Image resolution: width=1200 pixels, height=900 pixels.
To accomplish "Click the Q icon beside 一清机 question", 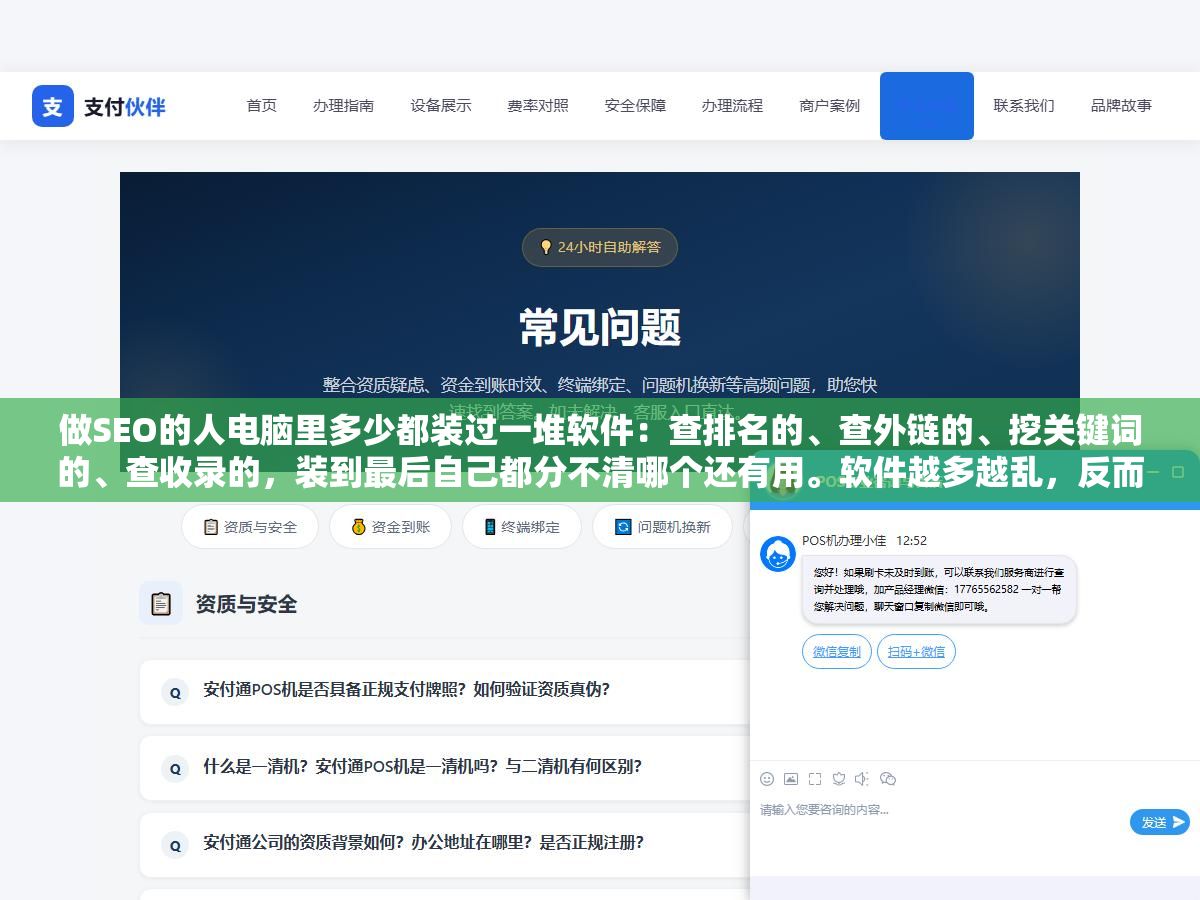I will point(175,769).
